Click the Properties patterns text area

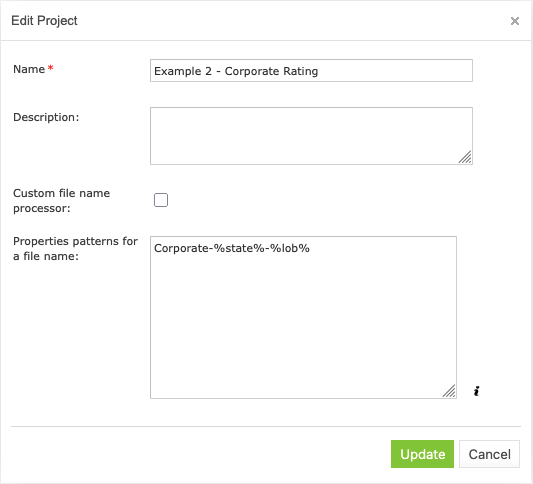click(303, 317)
